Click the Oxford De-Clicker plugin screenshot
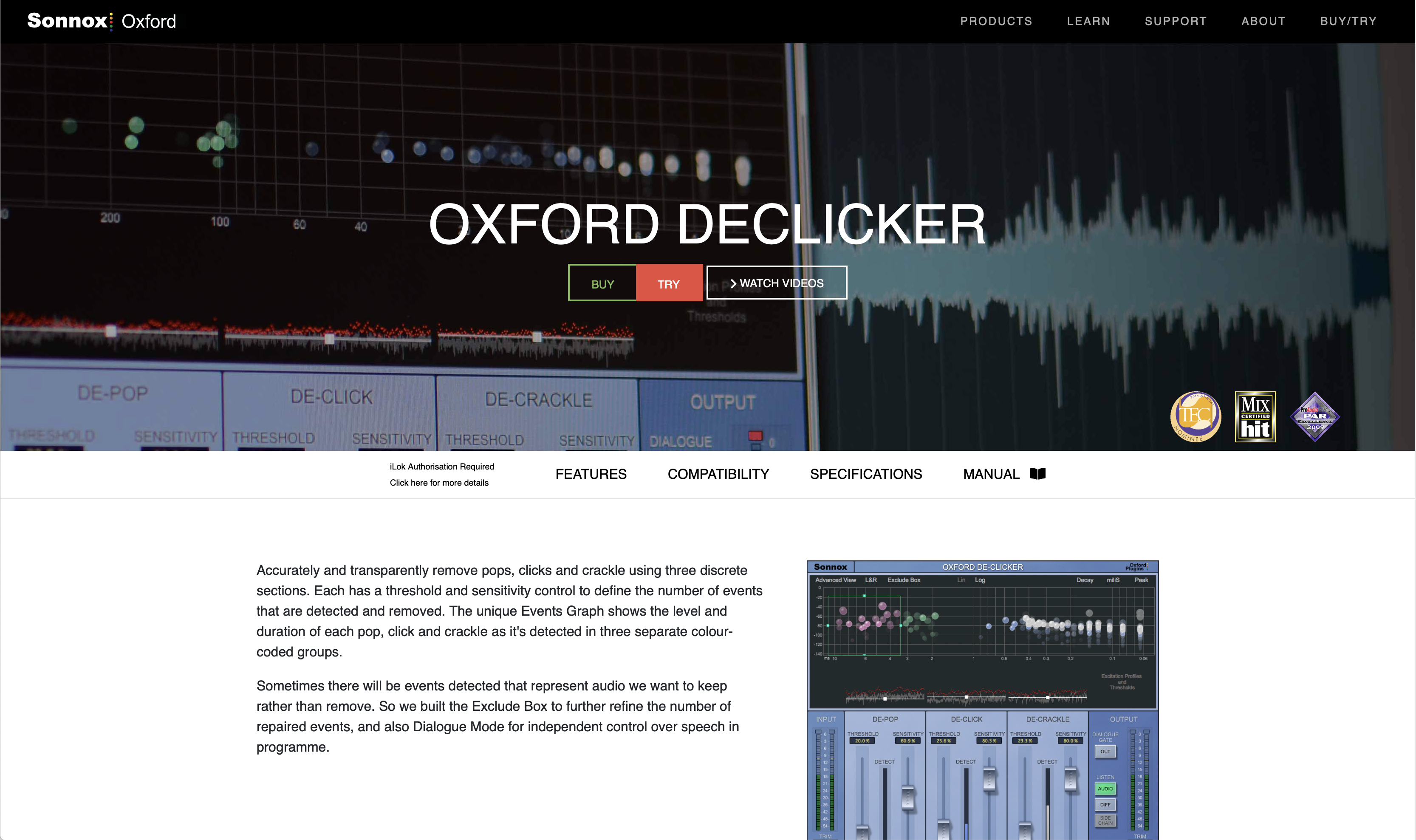Image resolution: width=1416 pixels, height=840 pixels. click(982, 699)
